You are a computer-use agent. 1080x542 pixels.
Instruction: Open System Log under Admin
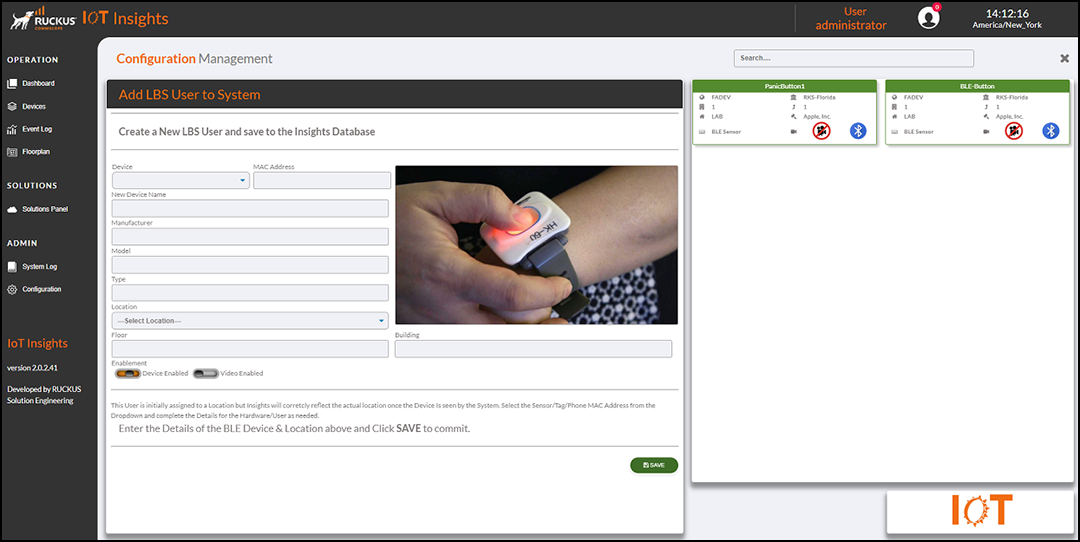[32, 267]
